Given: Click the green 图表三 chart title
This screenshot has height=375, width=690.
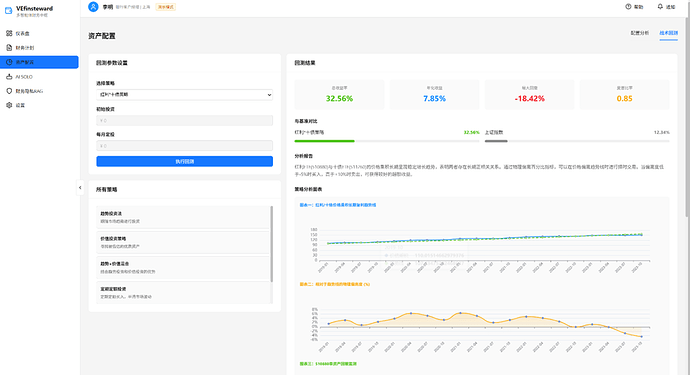Looking at the screenshot, I should coord(328,364).
